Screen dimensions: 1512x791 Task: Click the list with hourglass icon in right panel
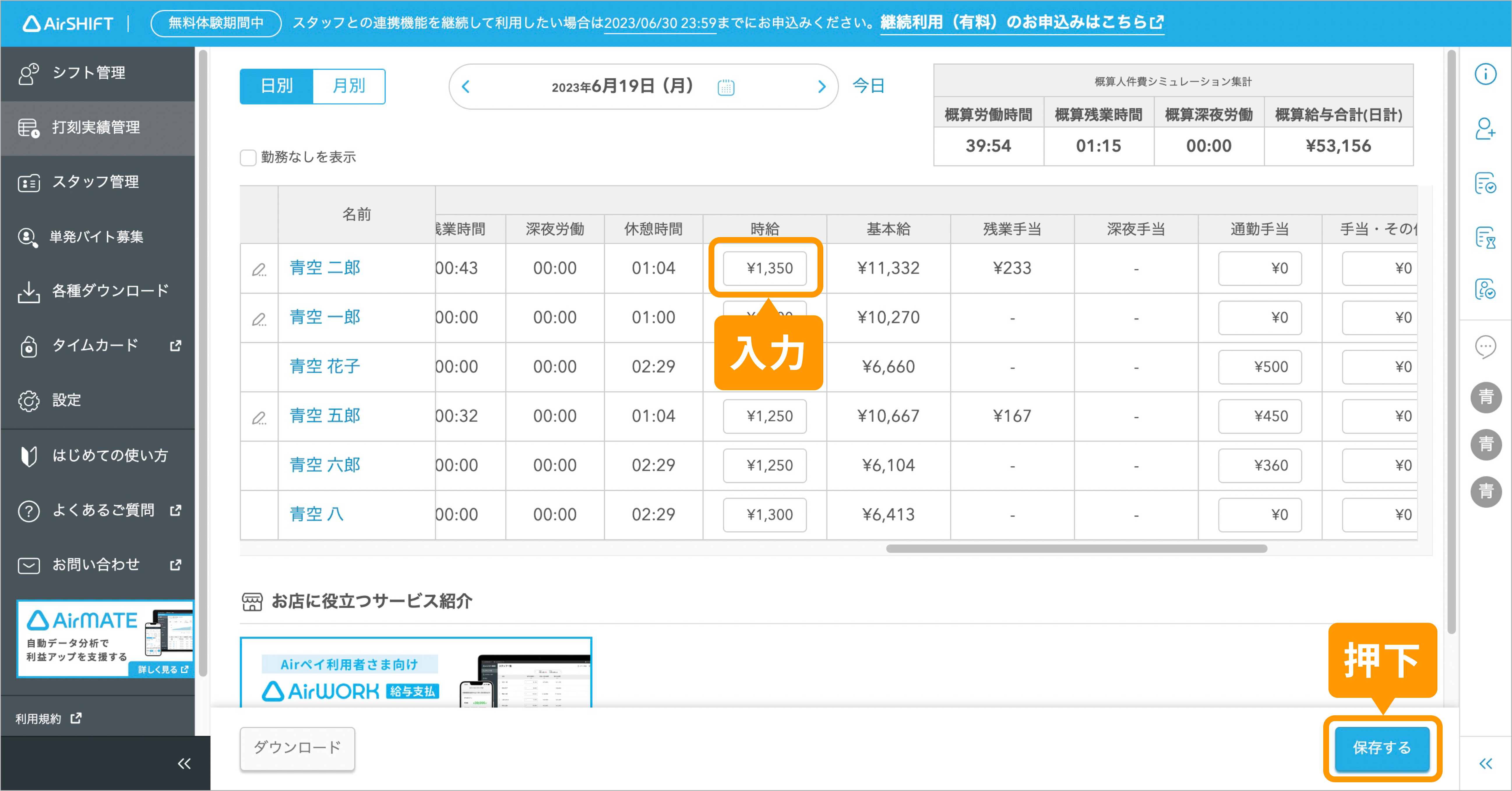point(1485,238)
